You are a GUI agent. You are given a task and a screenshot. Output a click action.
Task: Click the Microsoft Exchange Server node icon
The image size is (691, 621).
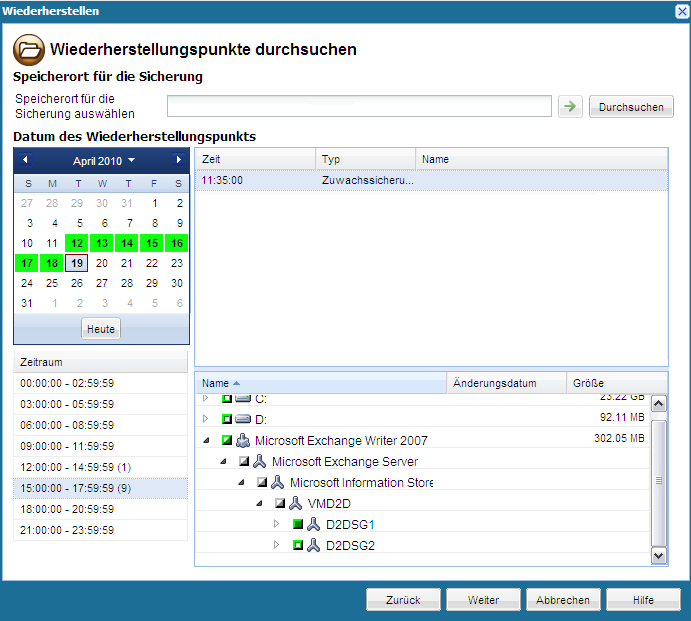pyautogui.click(x=260, y=461)
